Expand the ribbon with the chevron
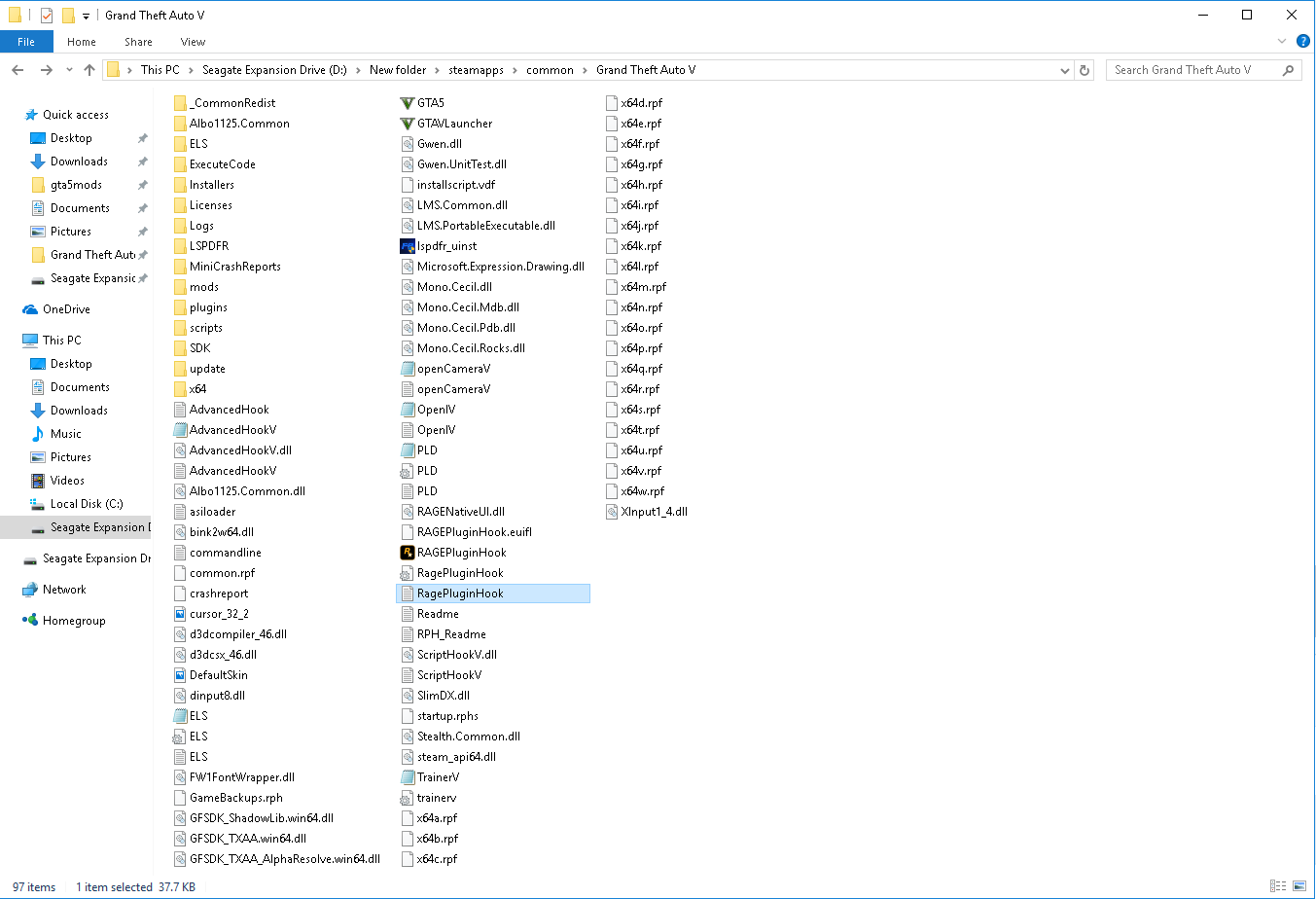The height and width of the screenshot is (899, 1316). (x=1282, y=41)
